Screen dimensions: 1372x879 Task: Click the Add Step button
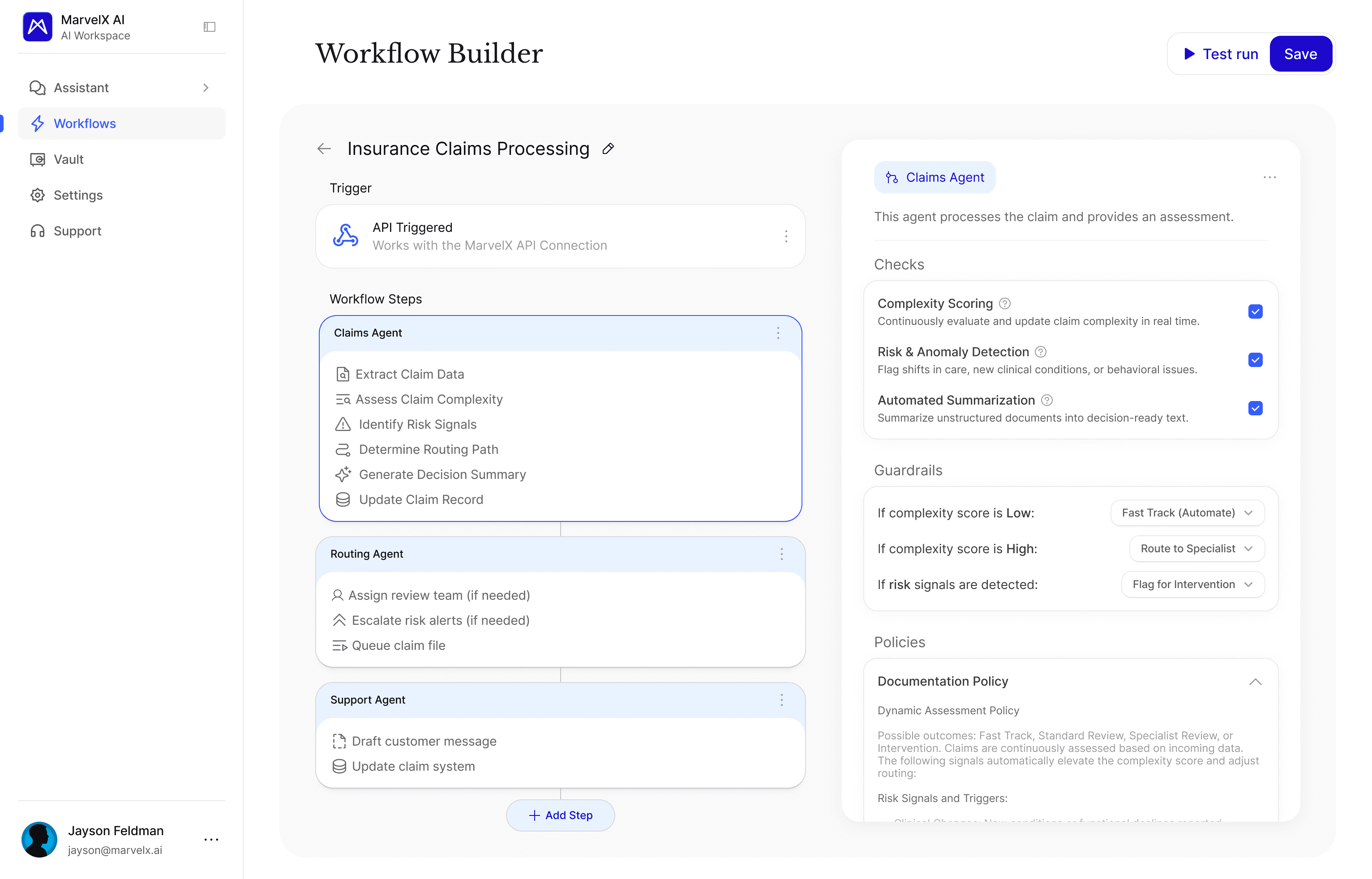[x=560, y=815]
